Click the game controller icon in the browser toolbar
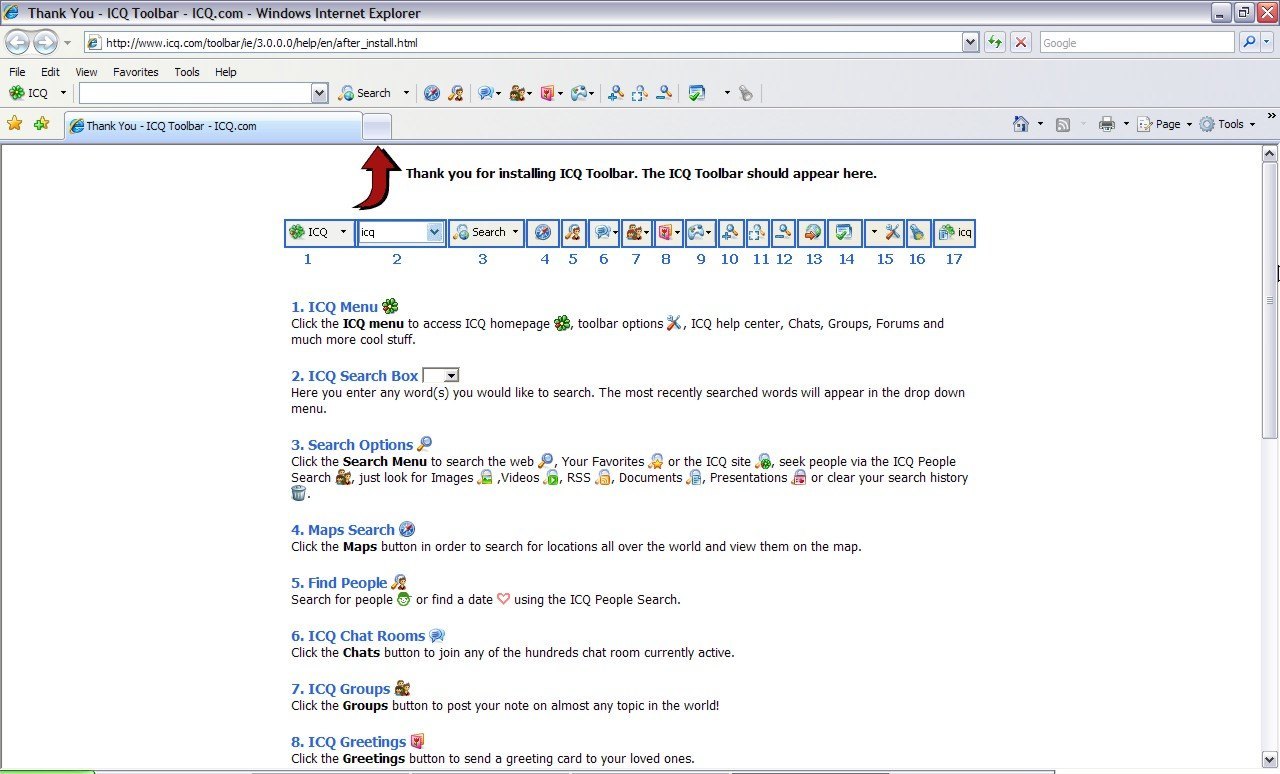1280x774 pixels. click(579, 93)
